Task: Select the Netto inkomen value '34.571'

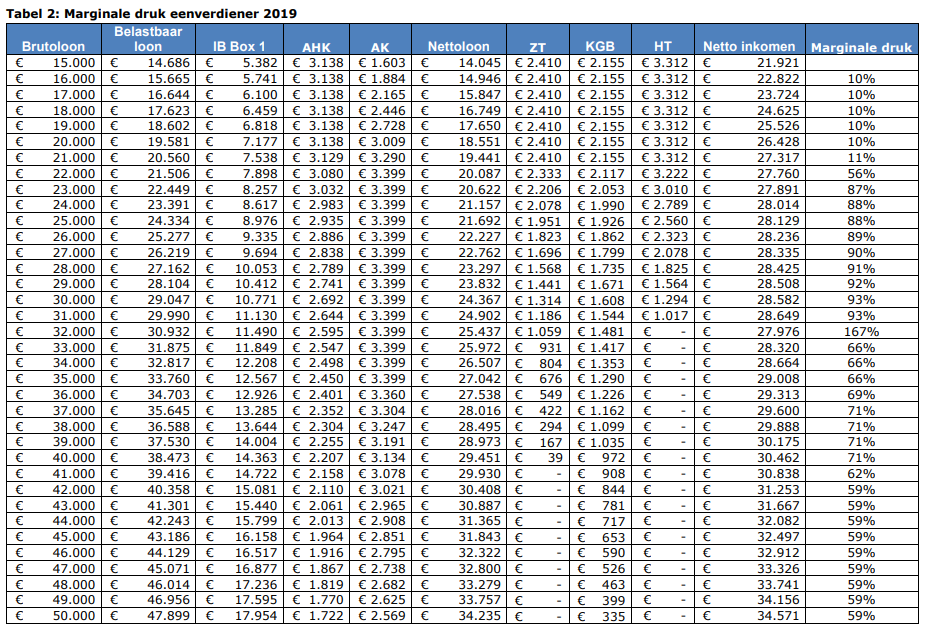Action: click(778, 616)
